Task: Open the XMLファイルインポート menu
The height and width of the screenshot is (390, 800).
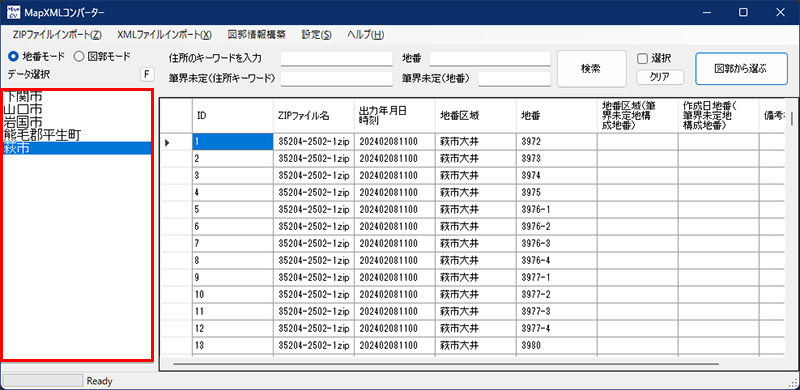Action: click(164, 35)
